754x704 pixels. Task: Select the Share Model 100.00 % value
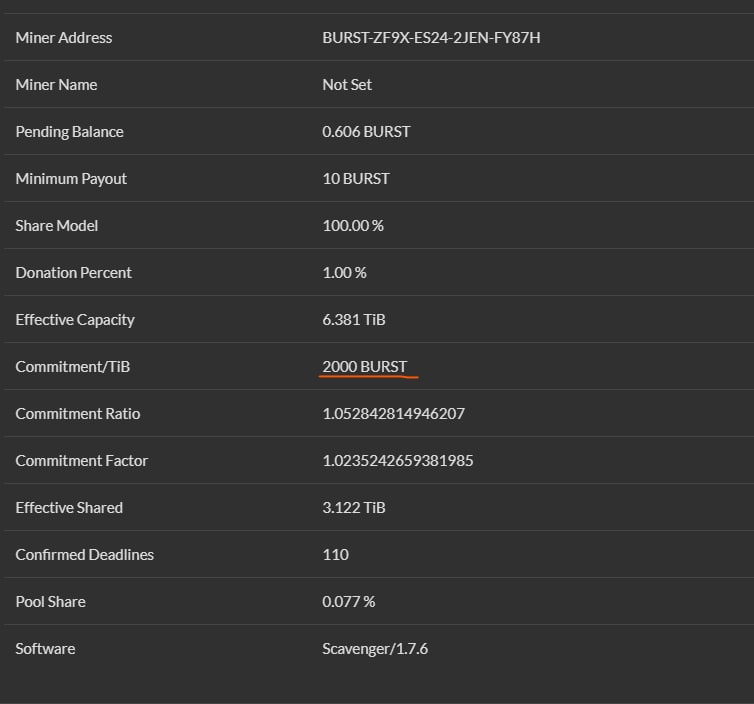coord(353,226)
